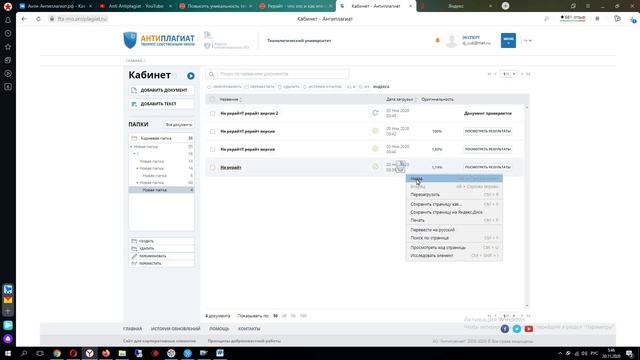Click 'Переименовать' in the folder actions
Screen dimensions: 640x360
click(x=161, y=256)
